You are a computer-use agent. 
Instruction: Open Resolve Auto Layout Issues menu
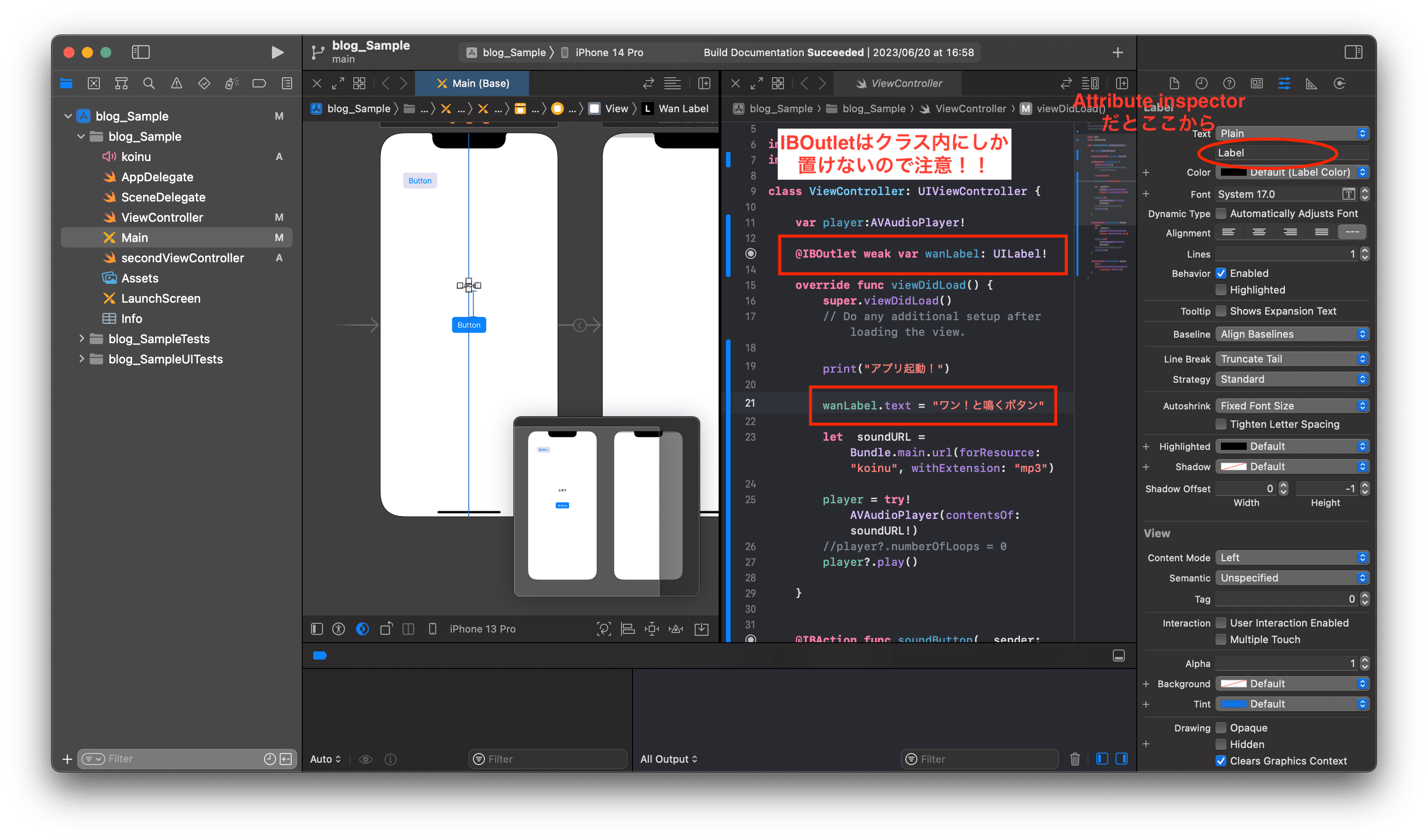click(676, 628)
